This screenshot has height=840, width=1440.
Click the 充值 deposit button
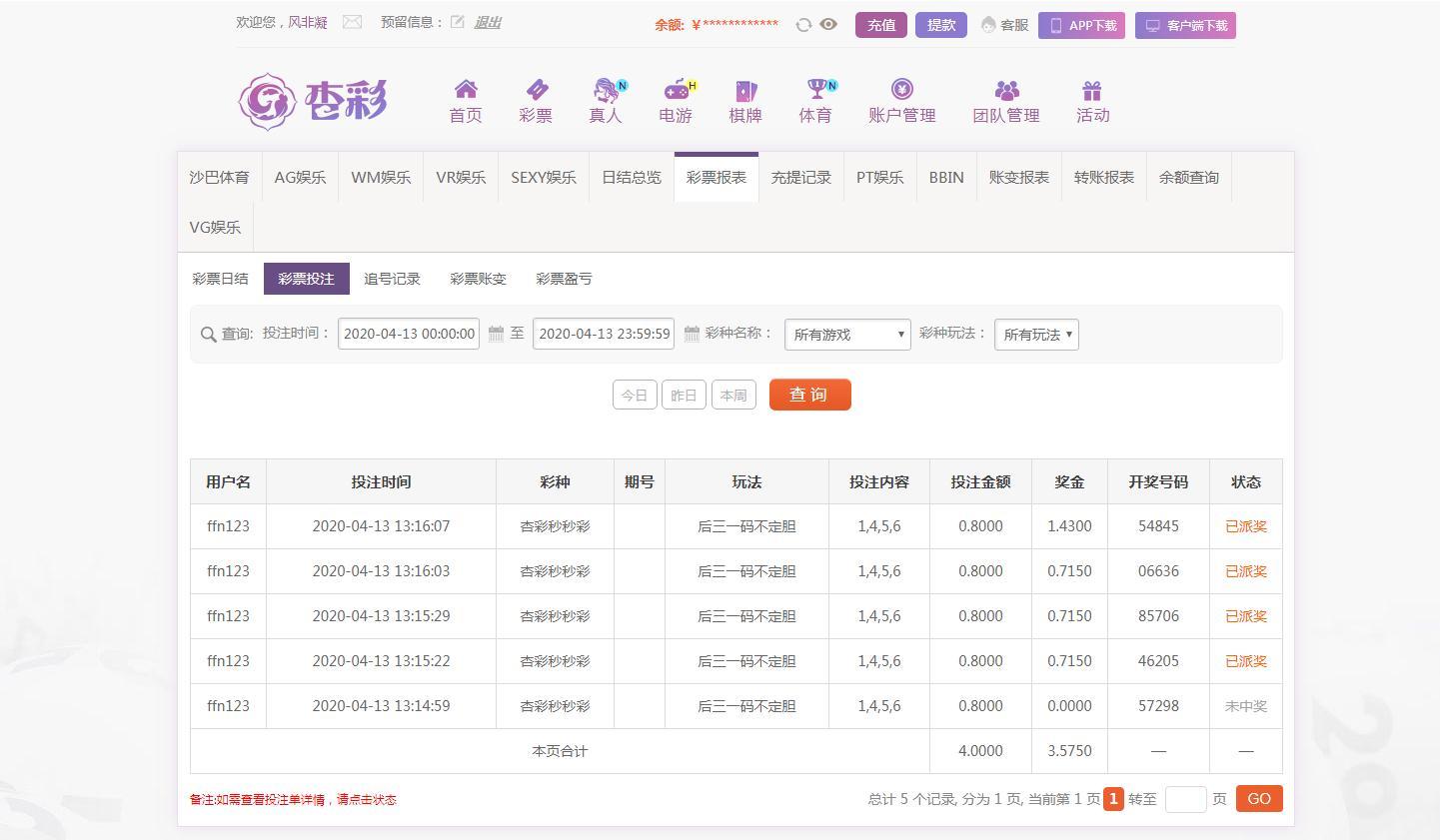pos(880,25)
